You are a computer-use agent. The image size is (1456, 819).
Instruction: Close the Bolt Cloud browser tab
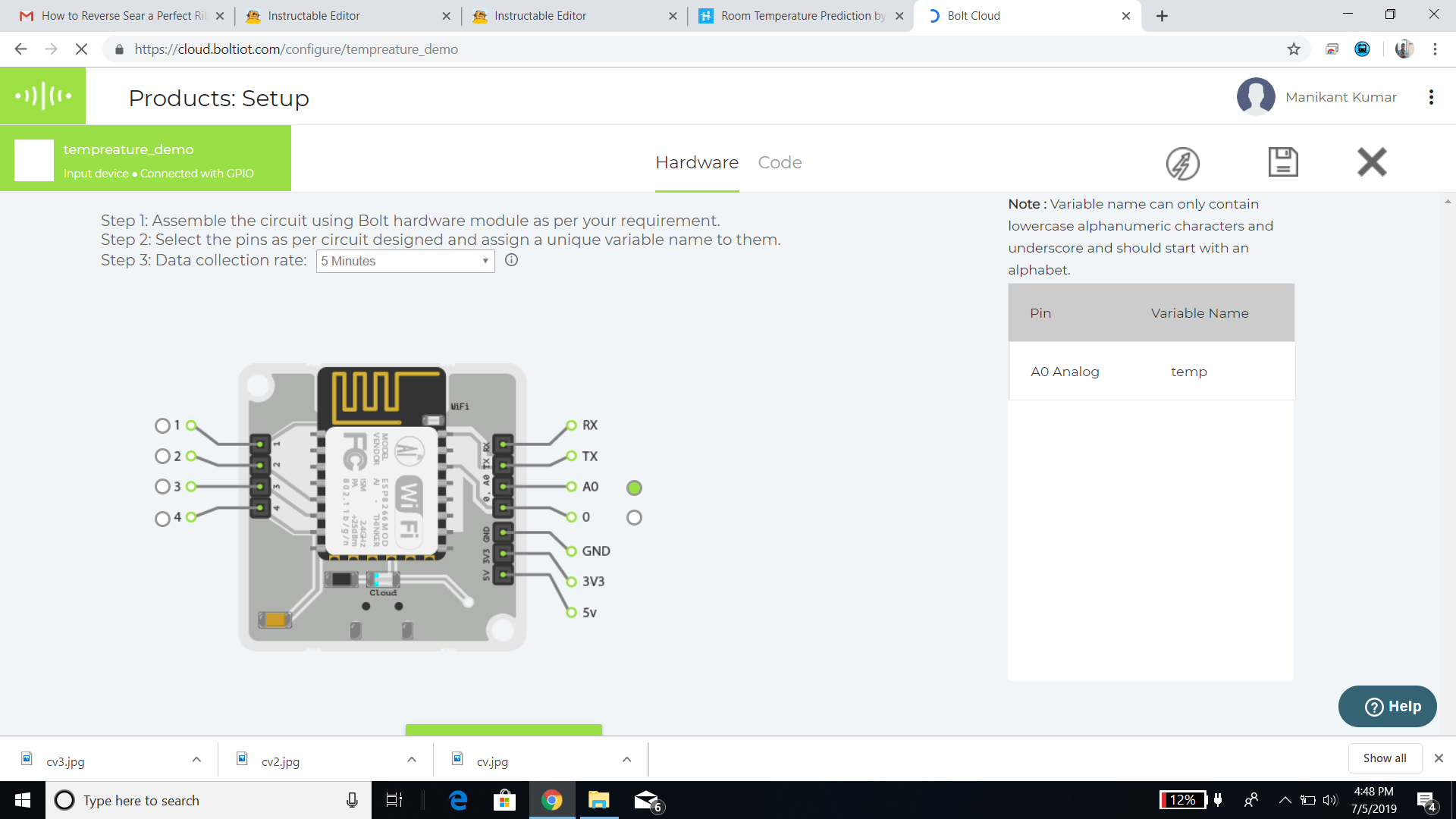pos(1126,16)
